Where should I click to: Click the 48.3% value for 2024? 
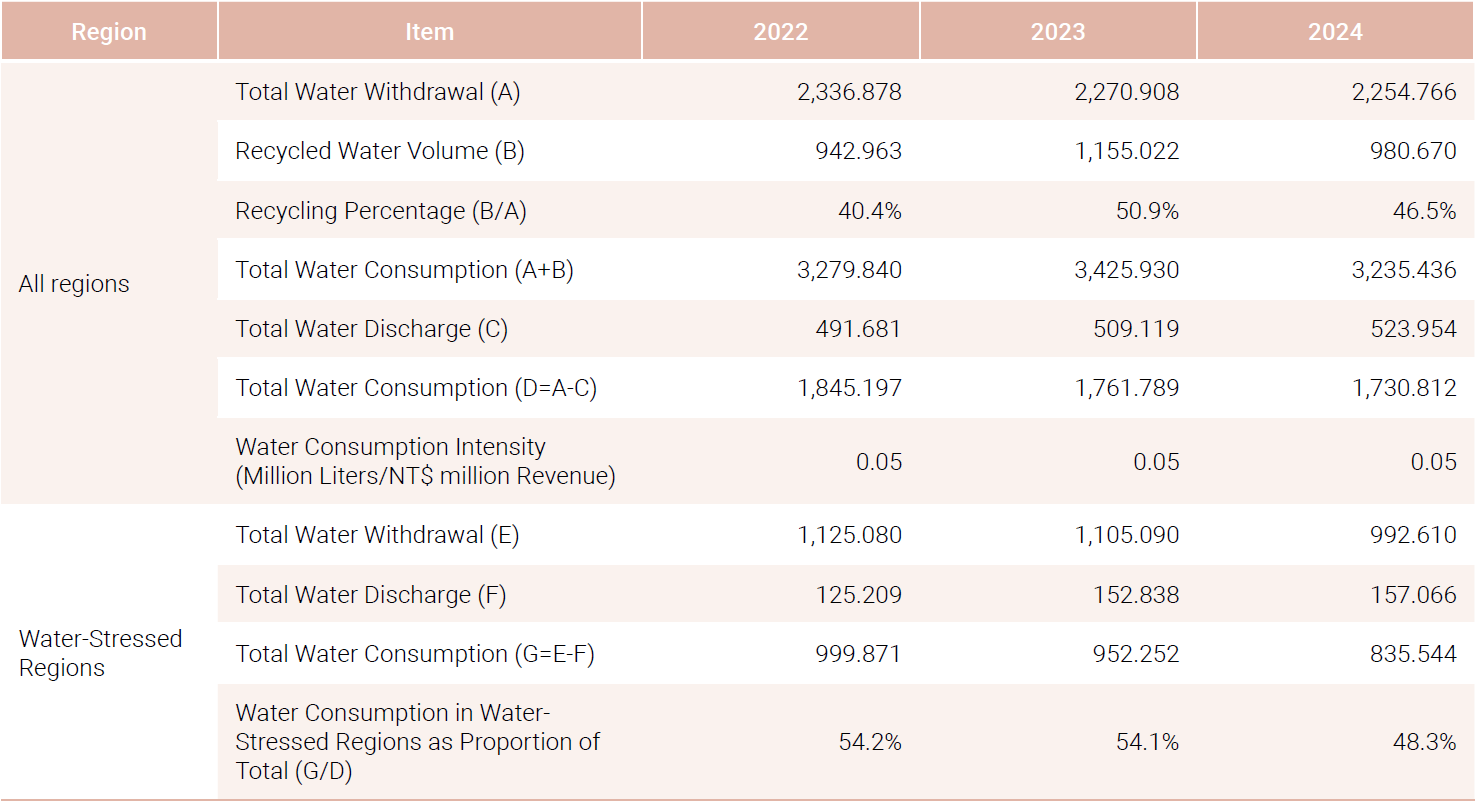[1425, 742]
